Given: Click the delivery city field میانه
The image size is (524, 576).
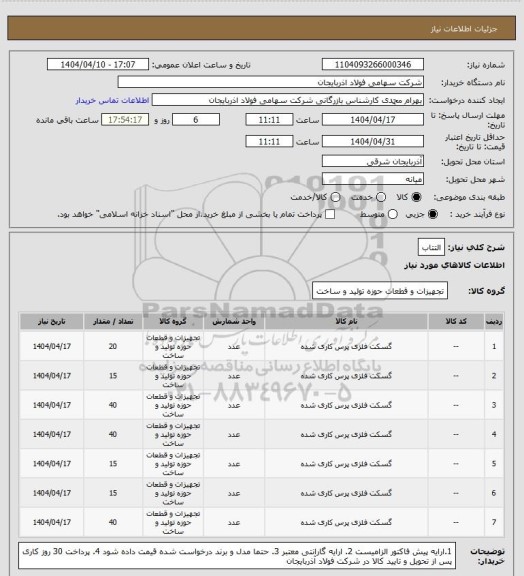Looking at the screenshot, I should click(x=373, y=179).
